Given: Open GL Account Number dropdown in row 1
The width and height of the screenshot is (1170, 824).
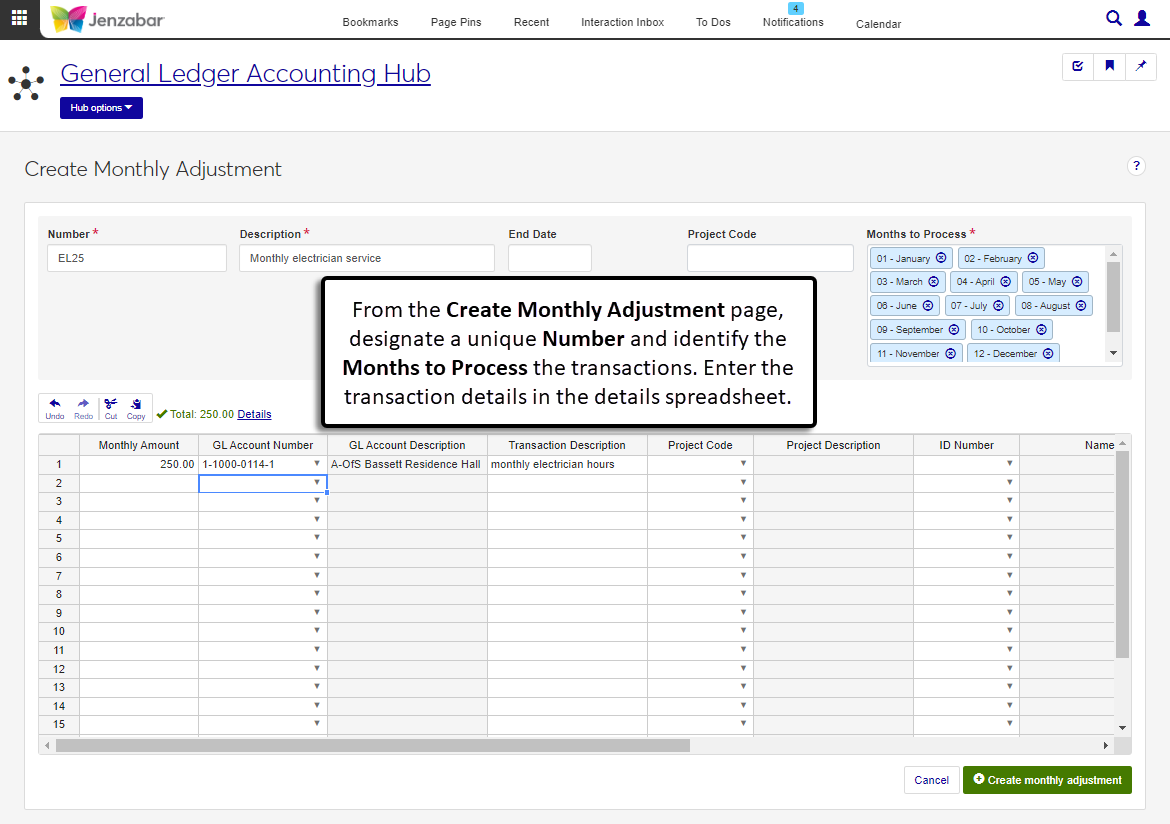Looking at the screenshot, I should (x=317, y=464).
